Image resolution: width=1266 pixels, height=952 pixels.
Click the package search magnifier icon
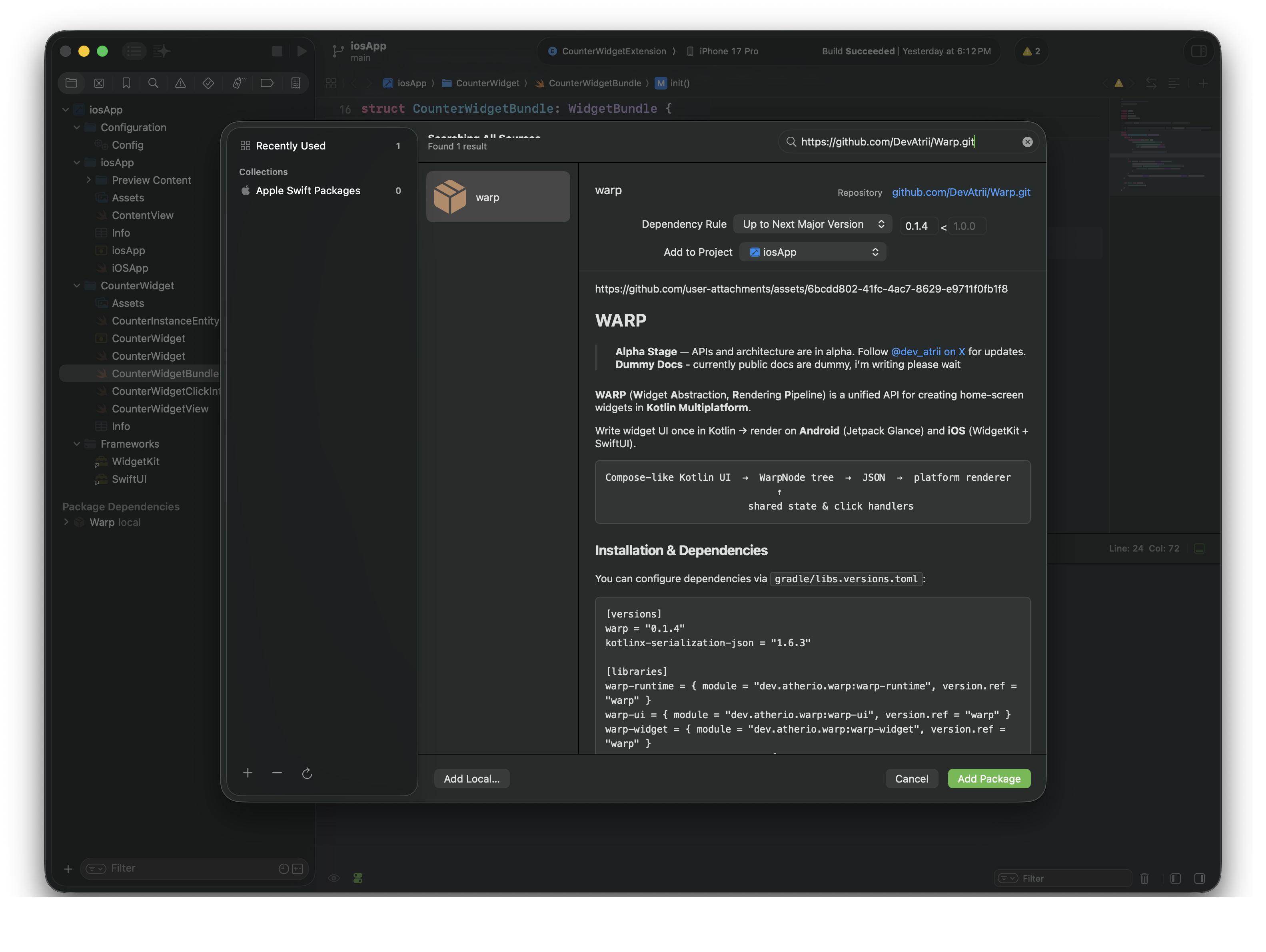click(x=791, y=141)
